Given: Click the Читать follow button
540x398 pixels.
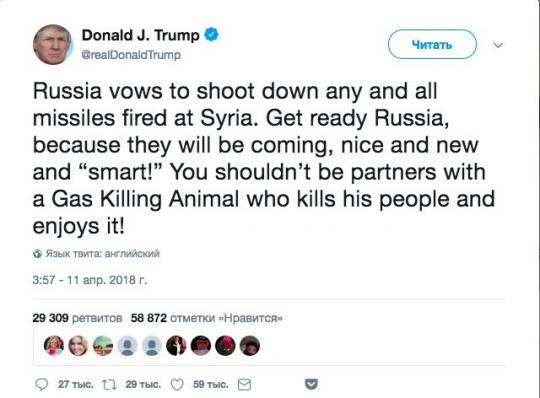Looking at the screenshot, I should tap(432, 44).
